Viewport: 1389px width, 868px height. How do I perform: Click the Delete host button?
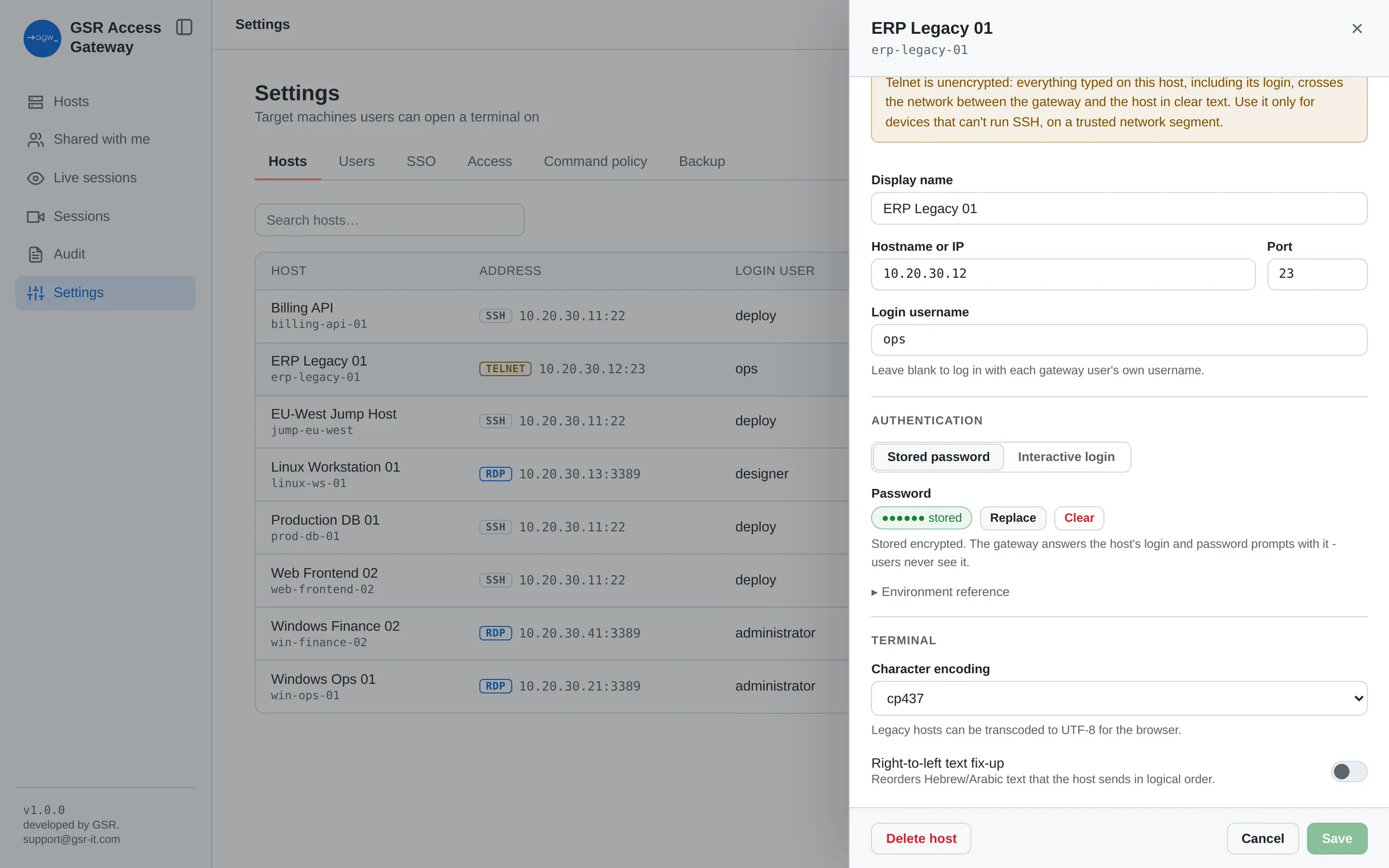[x=921, y=838]
